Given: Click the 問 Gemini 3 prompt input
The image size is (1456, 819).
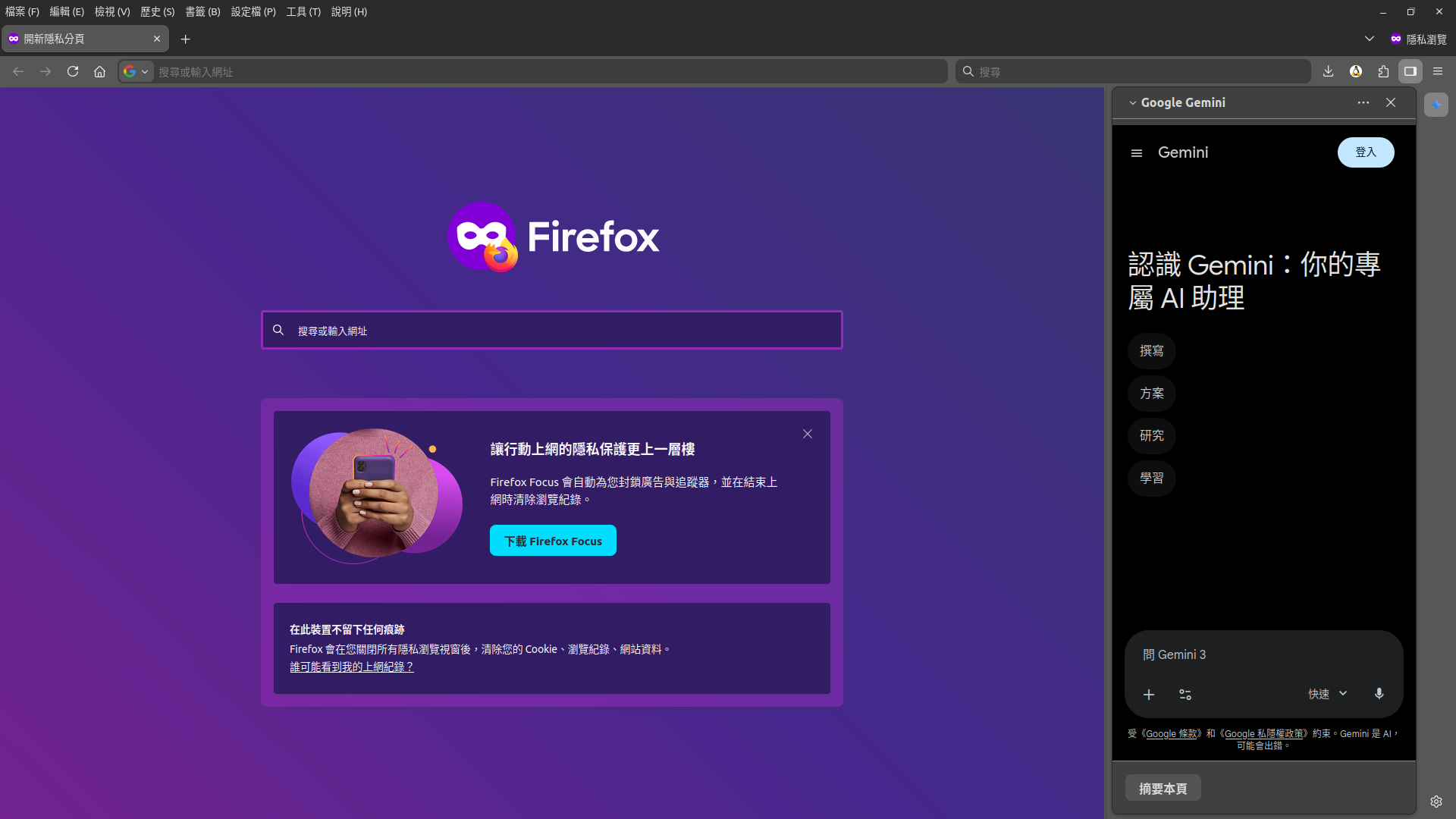Looking at the screenshot, I should tap(1263, 654).
